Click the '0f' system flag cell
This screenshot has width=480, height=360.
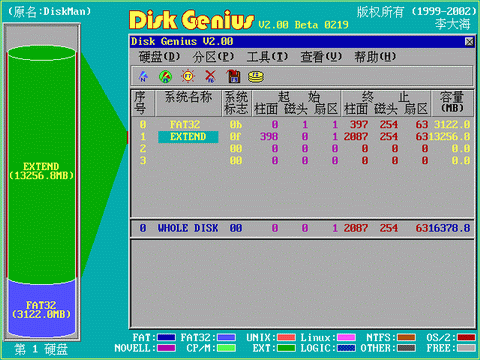point(235,137)
